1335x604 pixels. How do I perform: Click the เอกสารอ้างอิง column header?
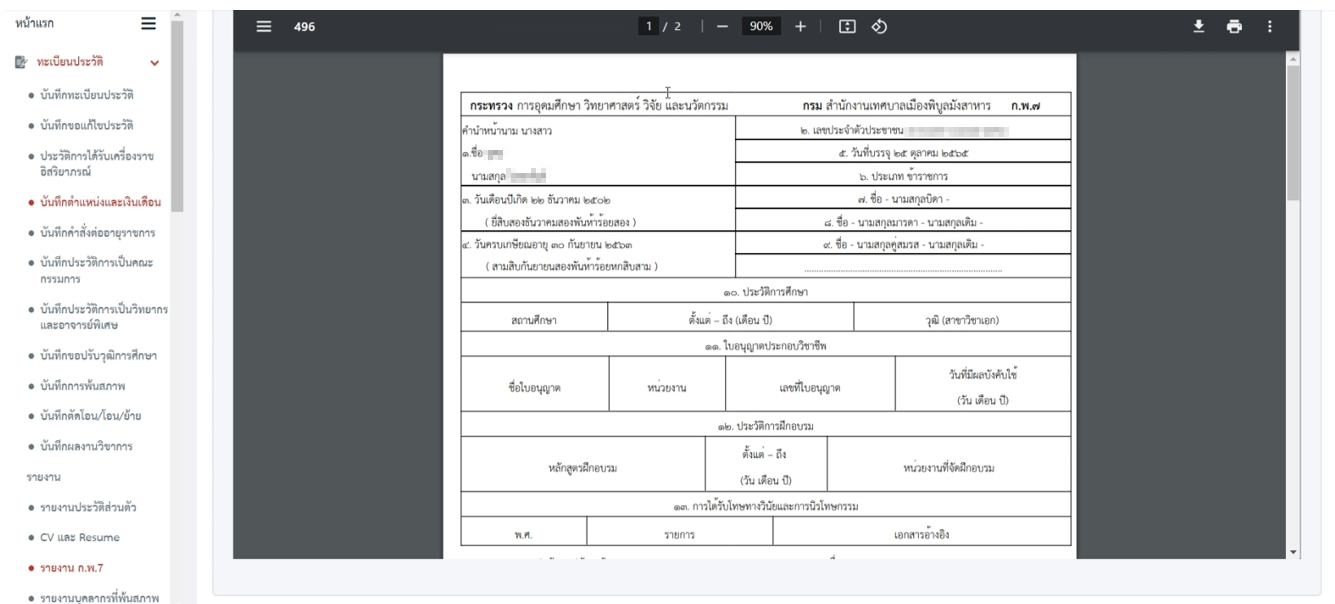pyautogui.click(x=920, y=535)
